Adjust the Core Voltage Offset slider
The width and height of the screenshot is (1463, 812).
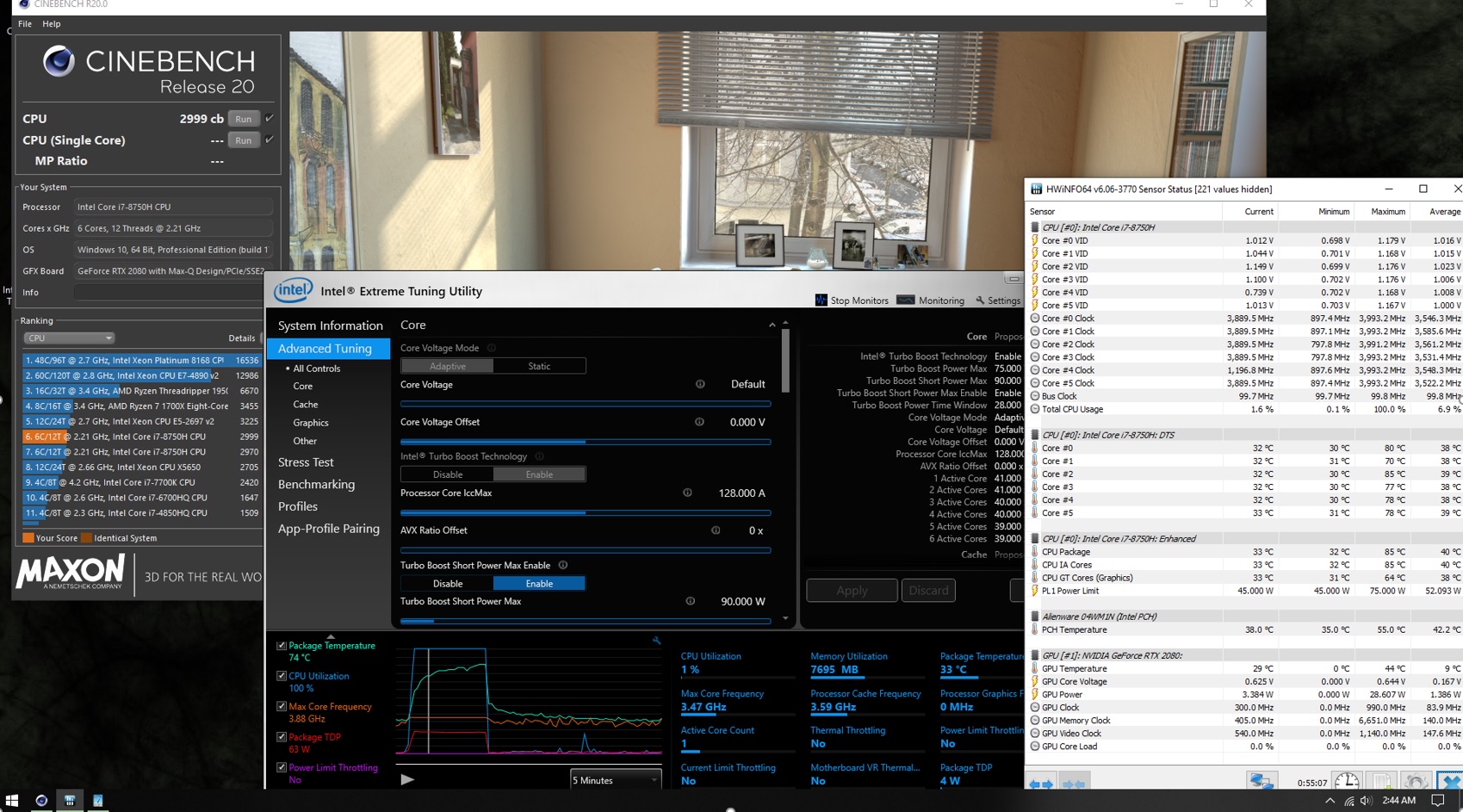coord(586,442)
